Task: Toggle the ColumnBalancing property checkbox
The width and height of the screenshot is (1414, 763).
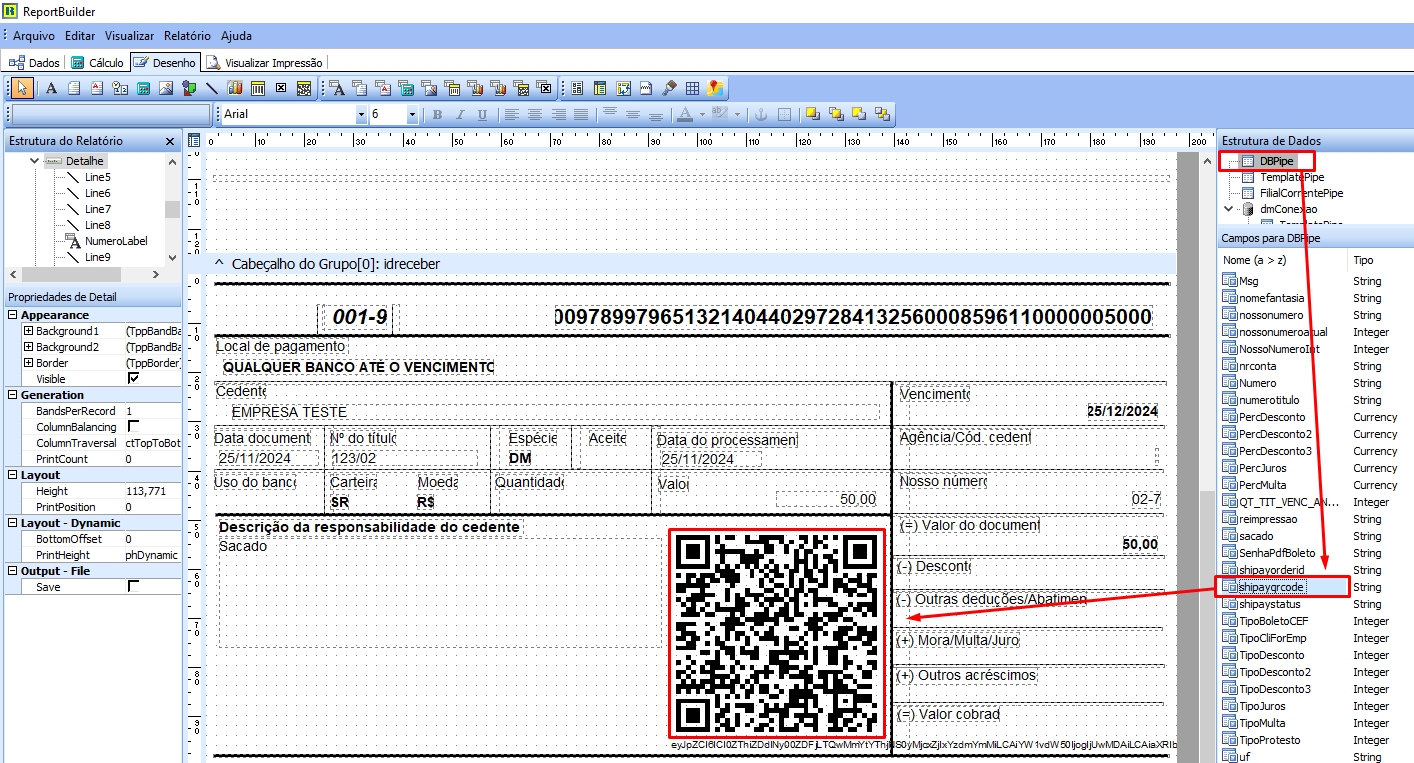Action: (x=133, y=427)
